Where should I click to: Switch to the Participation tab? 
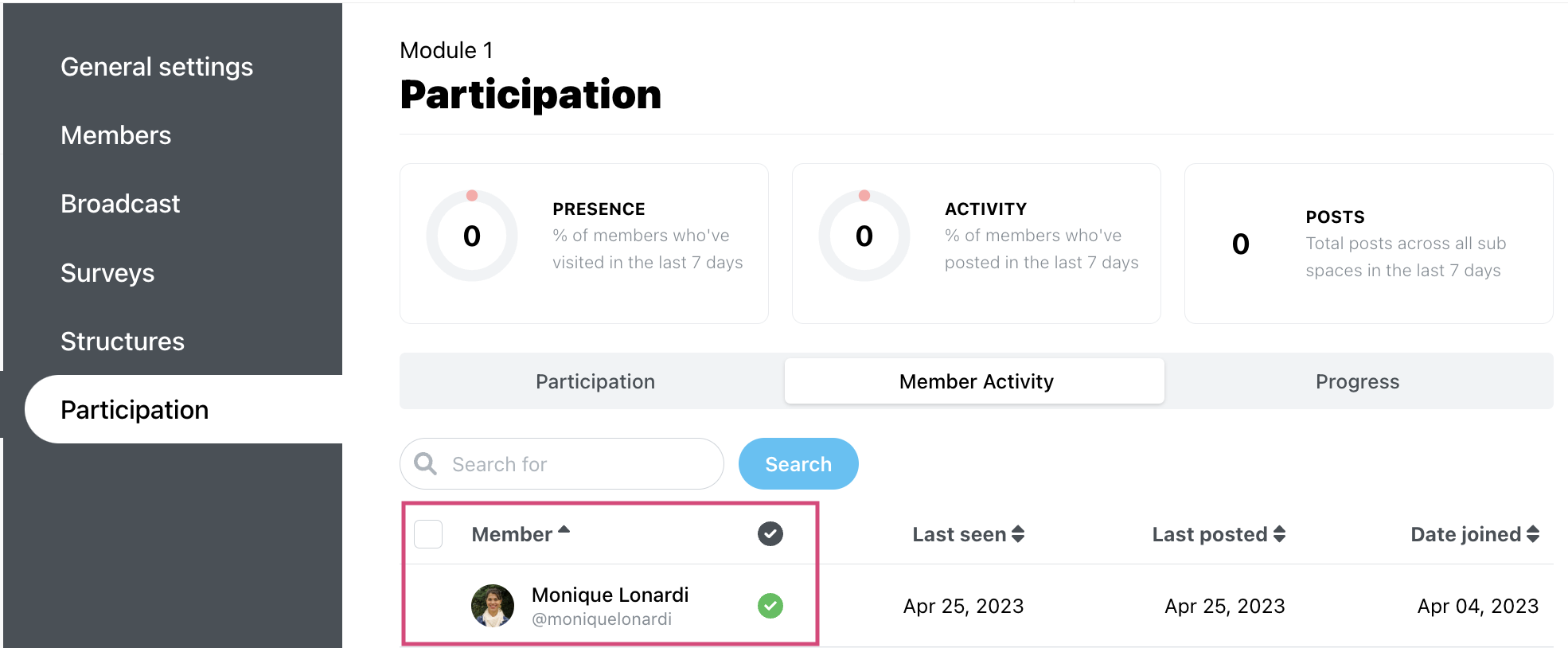point(595,381)
